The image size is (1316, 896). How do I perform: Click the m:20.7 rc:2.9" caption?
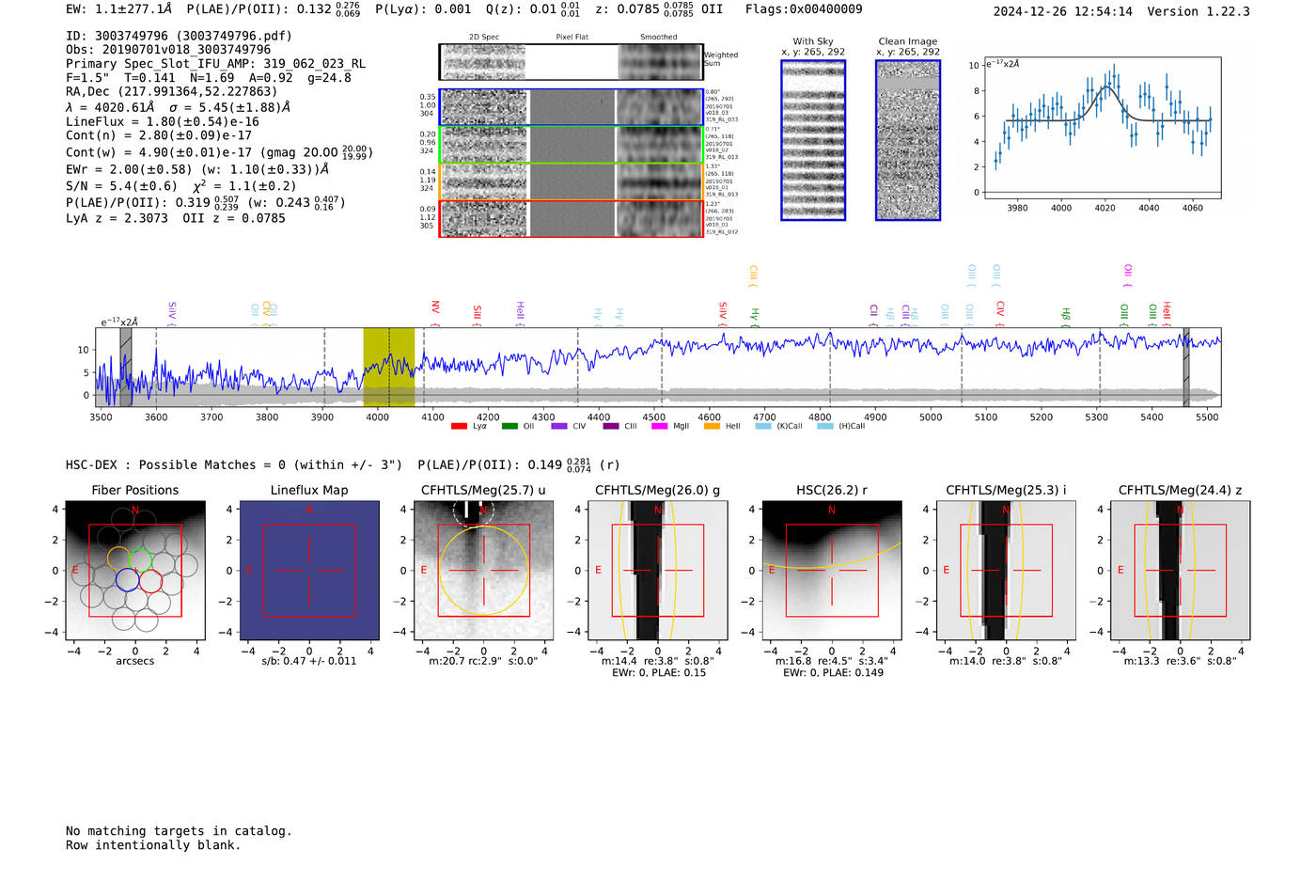483,661
